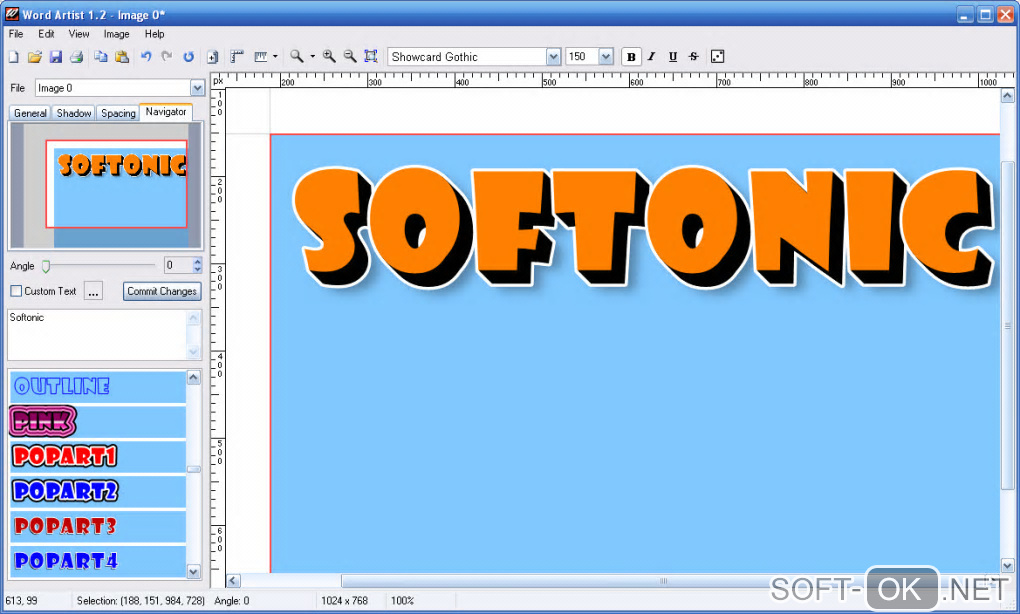Fit image to window icon
1020x614 pixels.
(x=371, y=57)
